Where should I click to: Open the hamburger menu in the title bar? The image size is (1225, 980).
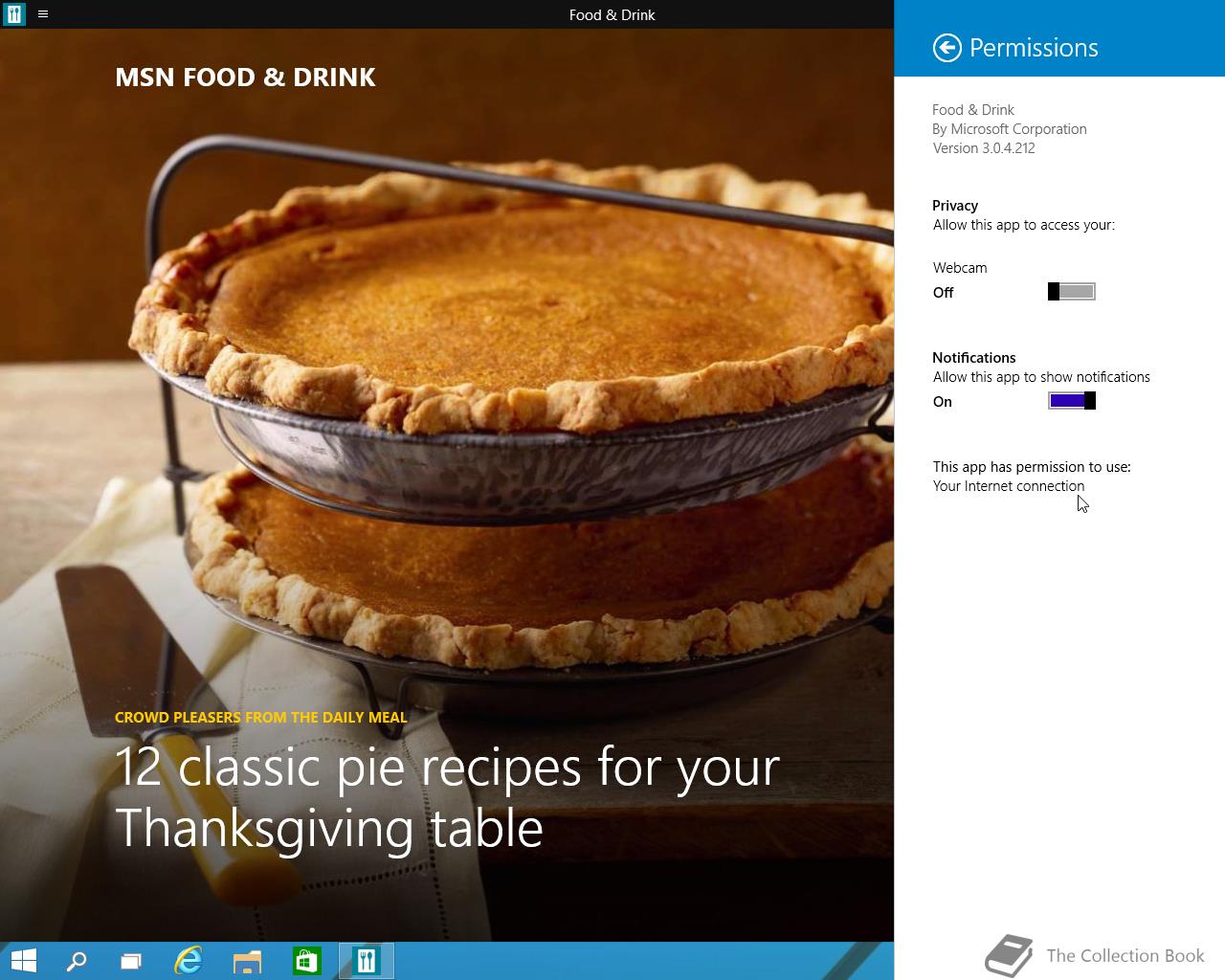pyautogui.click(x=42, y=14)
